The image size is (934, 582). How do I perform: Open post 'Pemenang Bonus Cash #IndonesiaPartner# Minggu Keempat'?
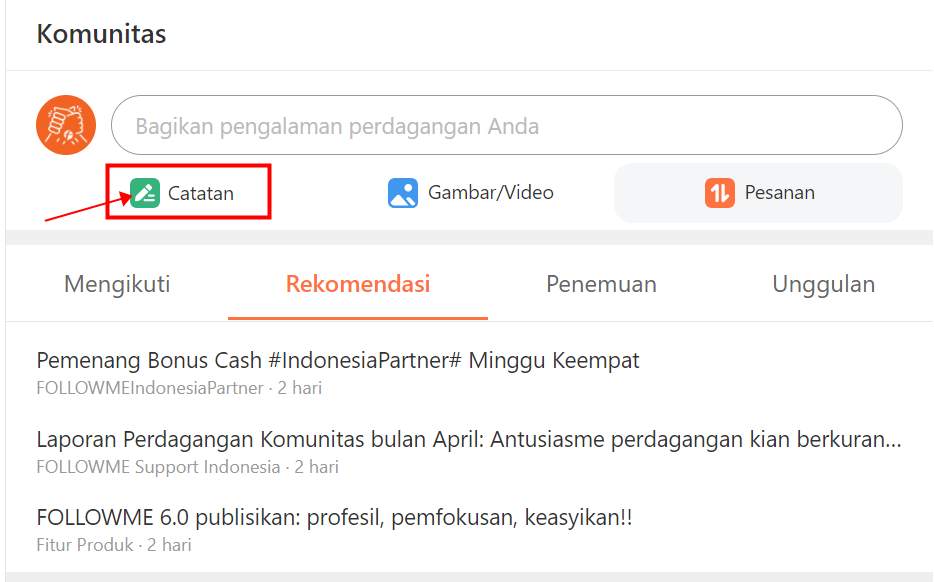[x=338, y=360]
